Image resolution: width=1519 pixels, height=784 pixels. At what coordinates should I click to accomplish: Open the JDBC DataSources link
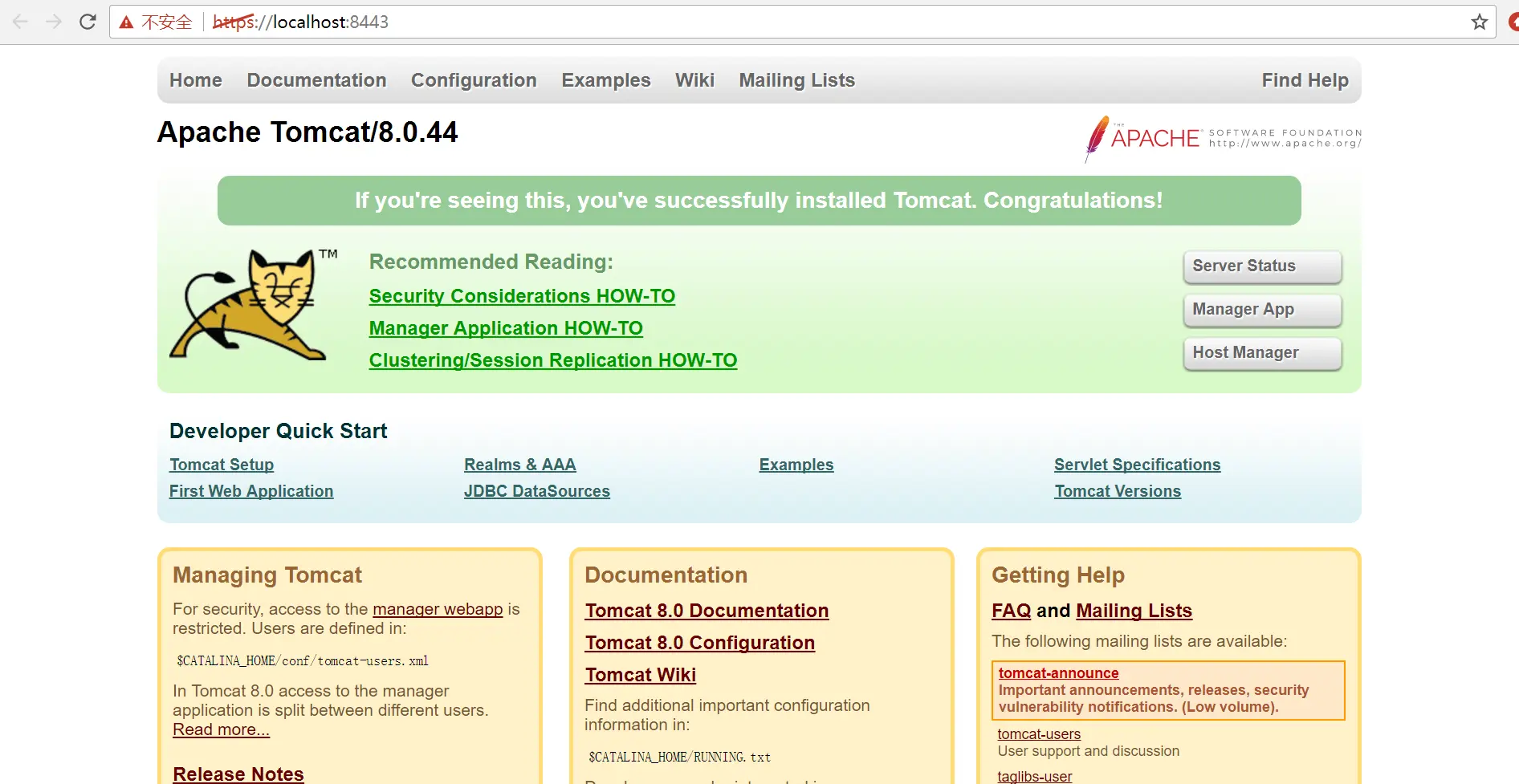coord(537,491)
